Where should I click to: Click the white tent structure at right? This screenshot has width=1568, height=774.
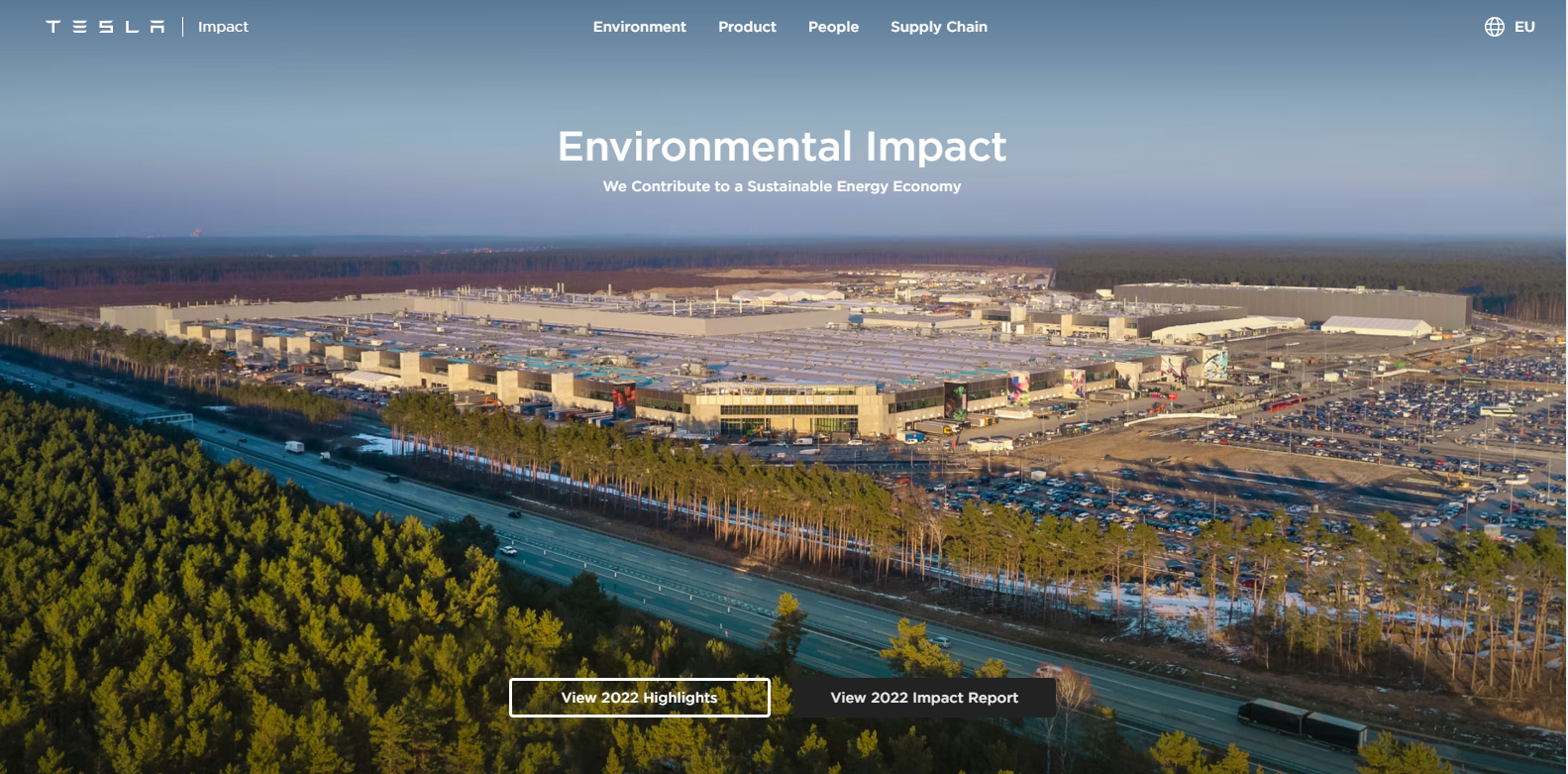1377,325
